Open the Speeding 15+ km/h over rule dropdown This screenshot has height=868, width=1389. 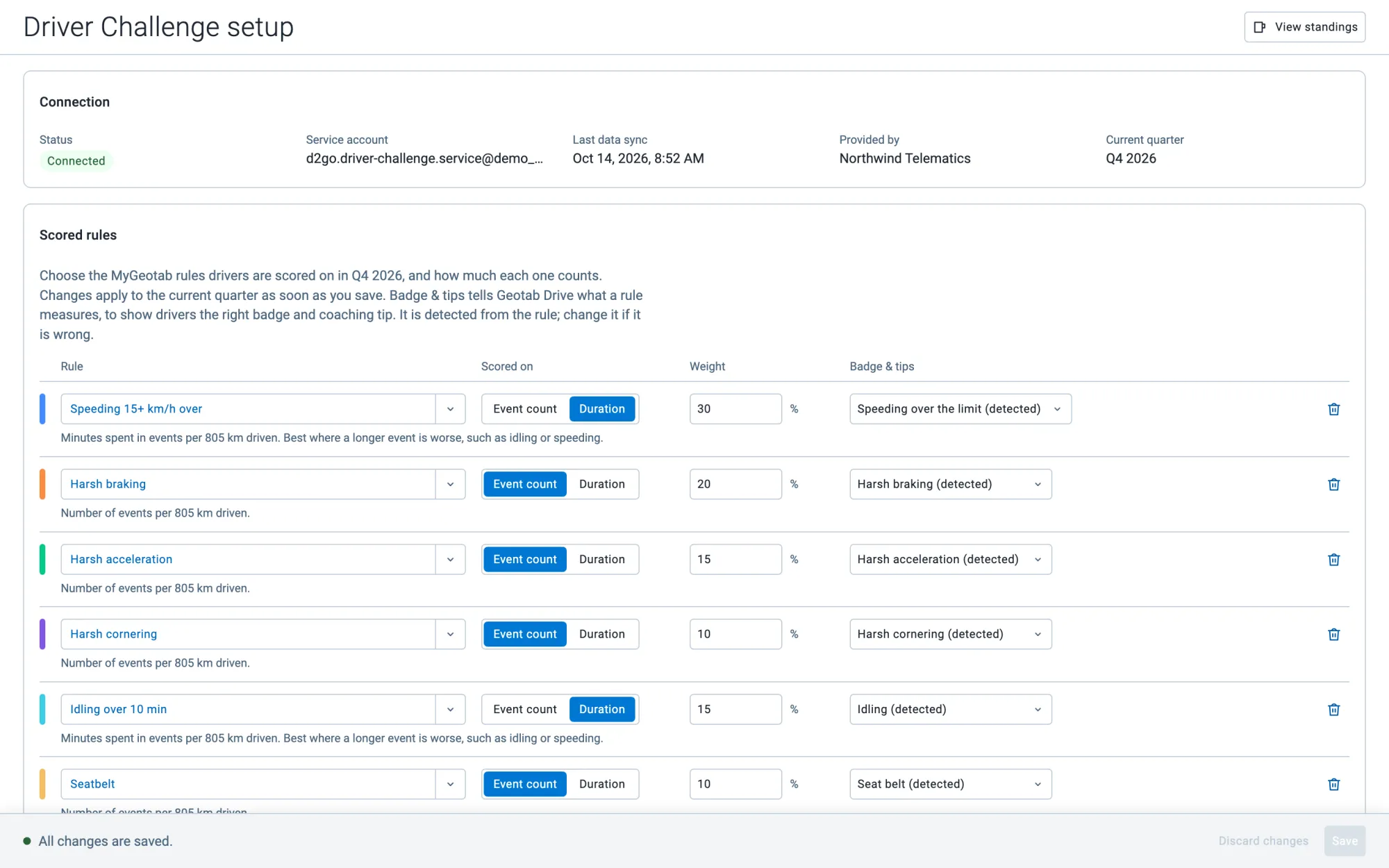[450, 409]
